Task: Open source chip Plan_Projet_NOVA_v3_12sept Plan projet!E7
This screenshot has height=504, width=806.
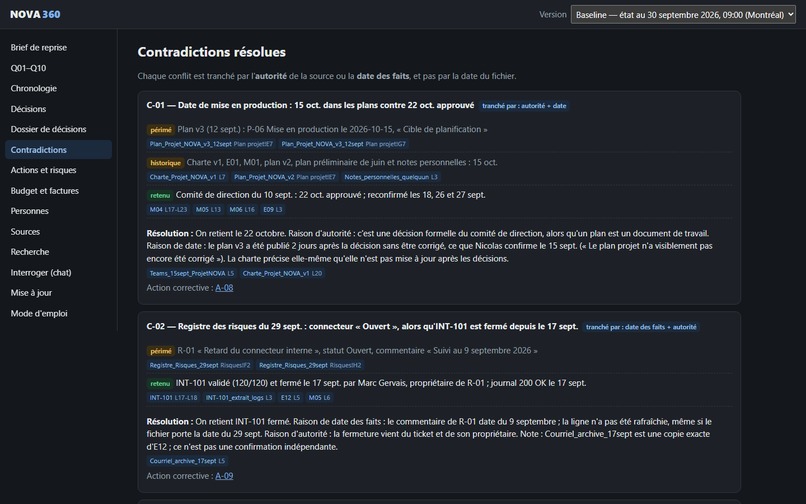Action: pyautogui.click(x=211, y=144)
